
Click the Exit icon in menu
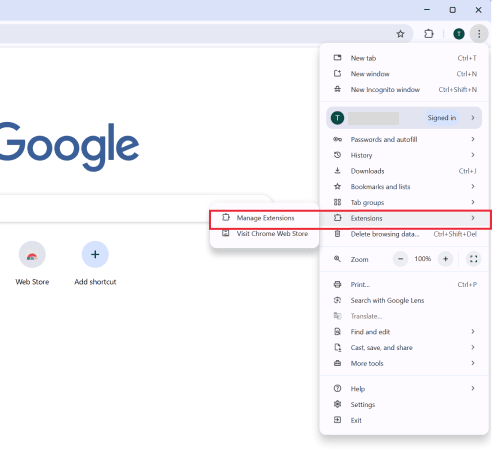pos(337,420)
